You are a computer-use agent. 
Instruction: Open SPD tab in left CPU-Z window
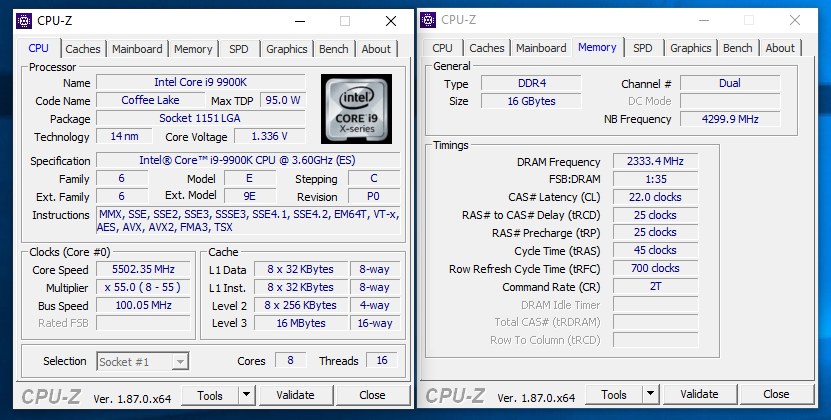238,49
